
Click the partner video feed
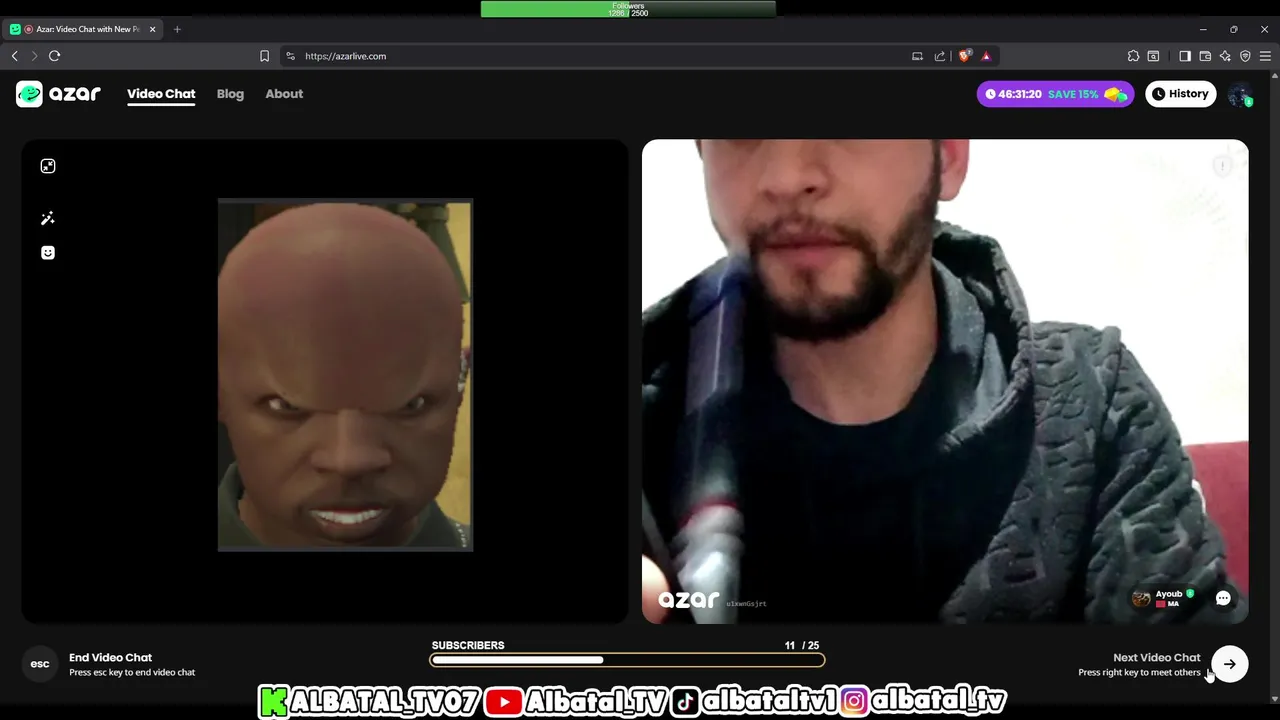[x=945, y=381]
